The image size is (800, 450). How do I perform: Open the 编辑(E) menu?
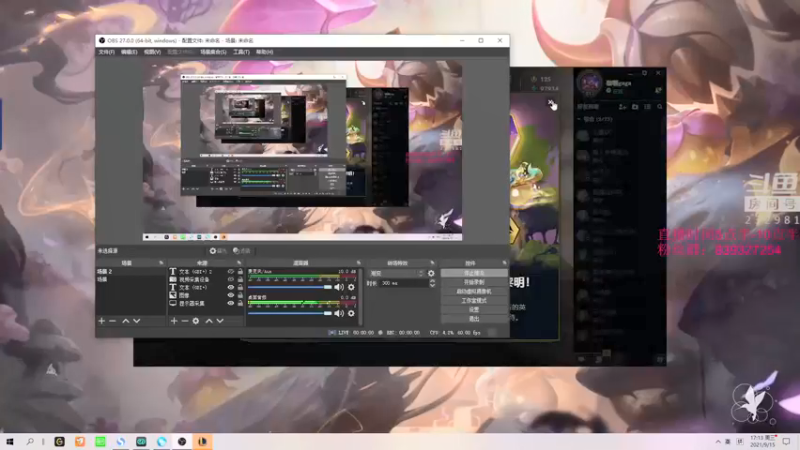pos(129,52)
